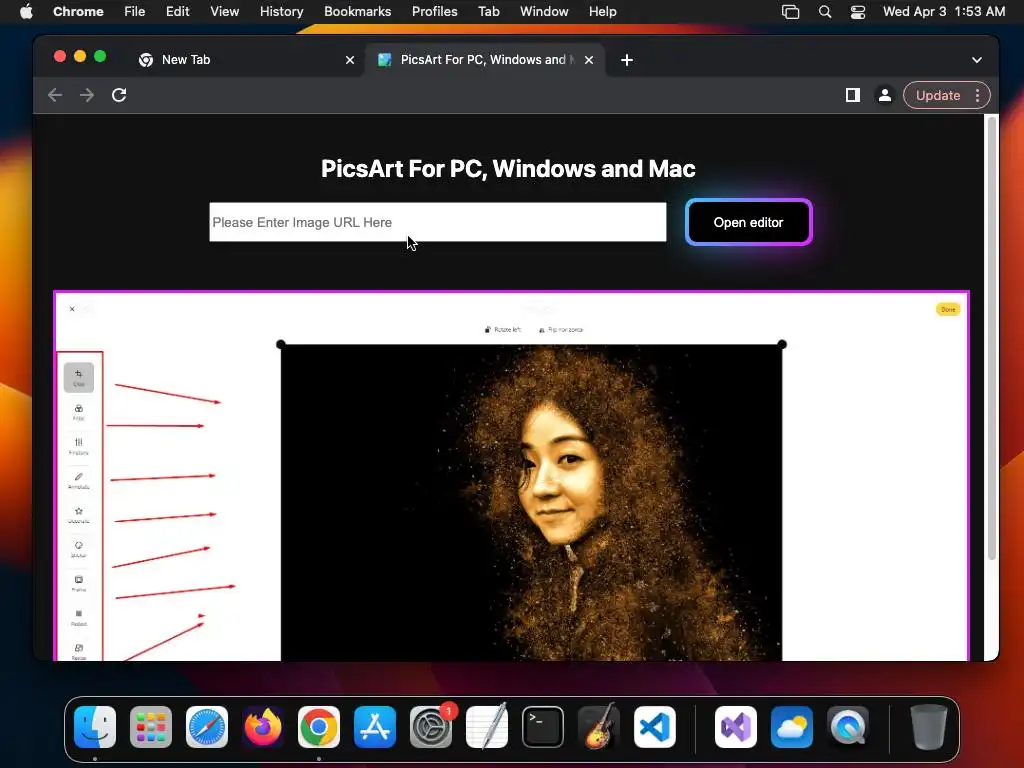Click the portrait photo in the editor preview

coord(531,502)
